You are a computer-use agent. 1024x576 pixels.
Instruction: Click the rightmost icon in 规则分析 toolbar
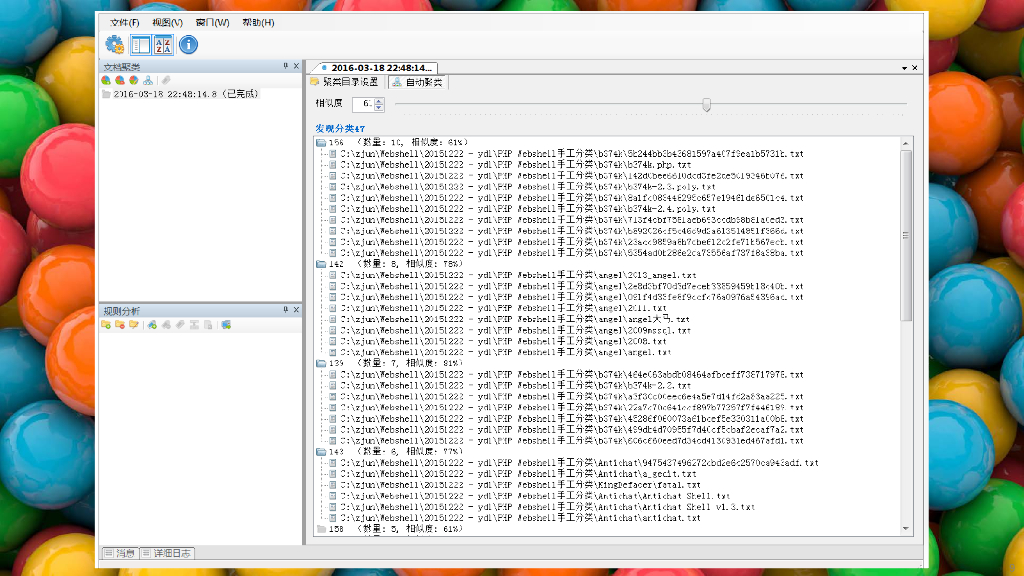click(227, 324)
